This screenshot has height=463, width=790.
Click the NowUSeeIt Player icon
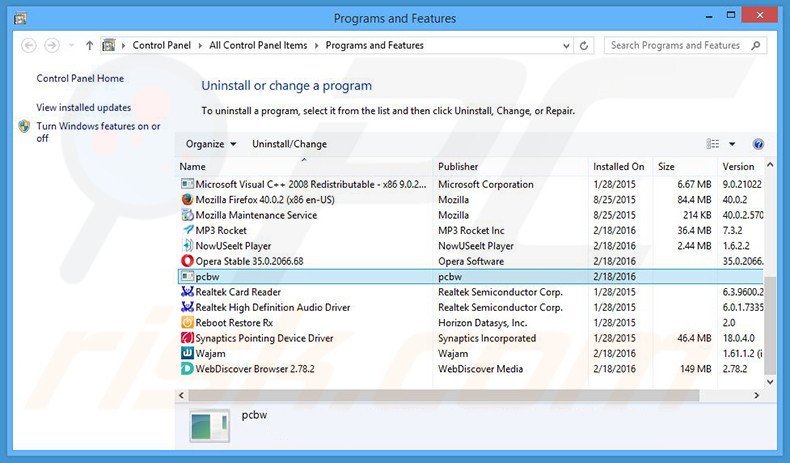[187, 246]
